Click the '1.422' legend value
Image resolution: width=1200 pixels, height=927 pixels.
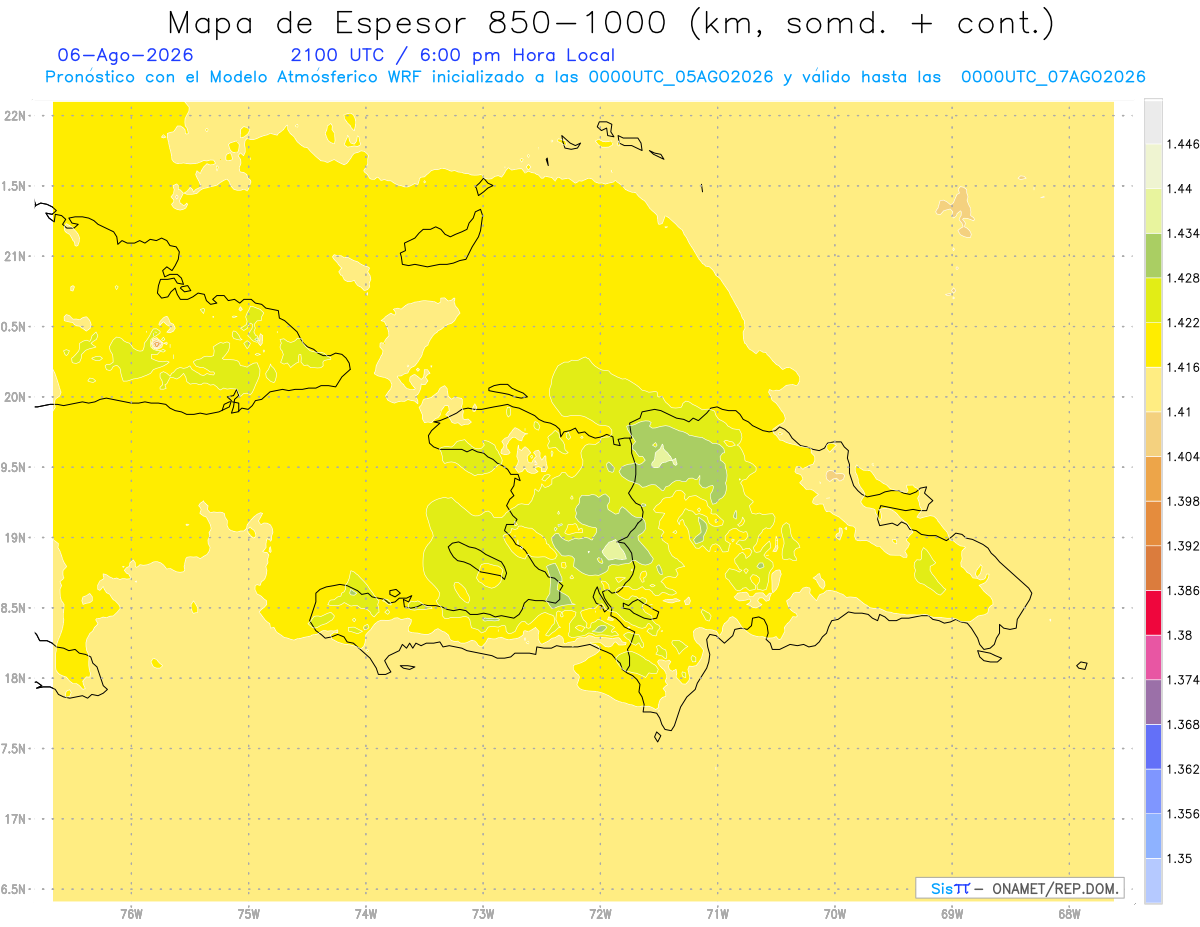click(x=1183, y=323)
